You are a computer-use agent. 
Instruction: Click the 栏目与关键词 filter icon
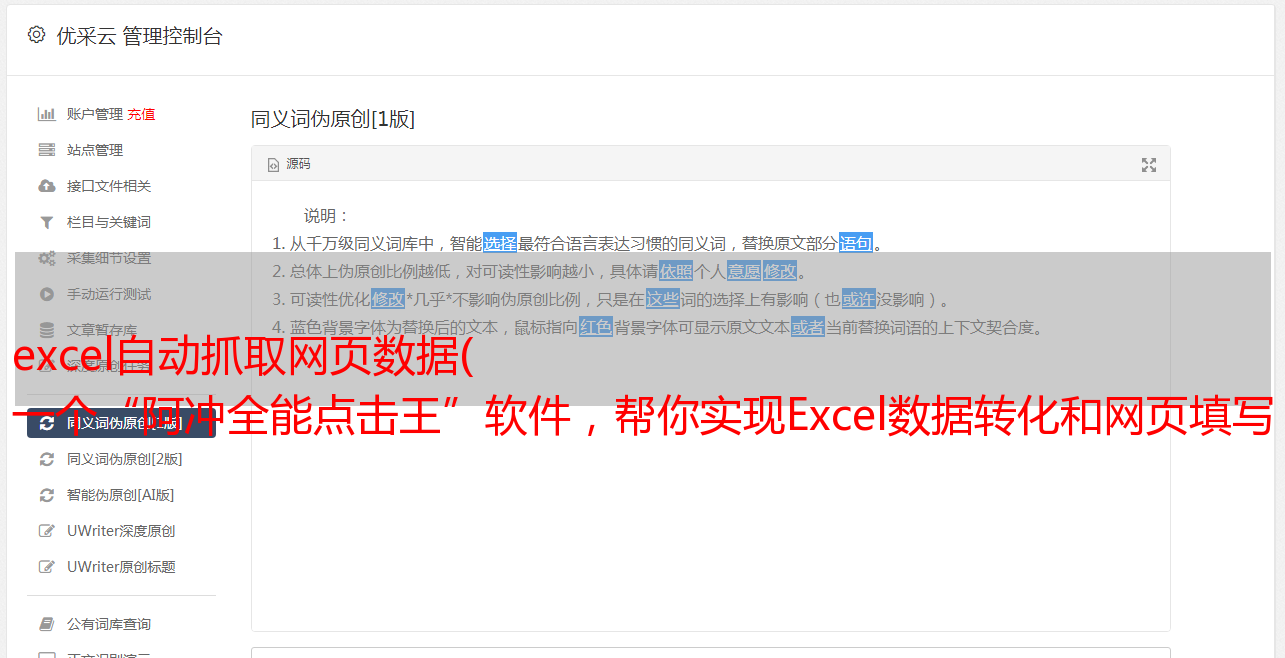point(46,222)
